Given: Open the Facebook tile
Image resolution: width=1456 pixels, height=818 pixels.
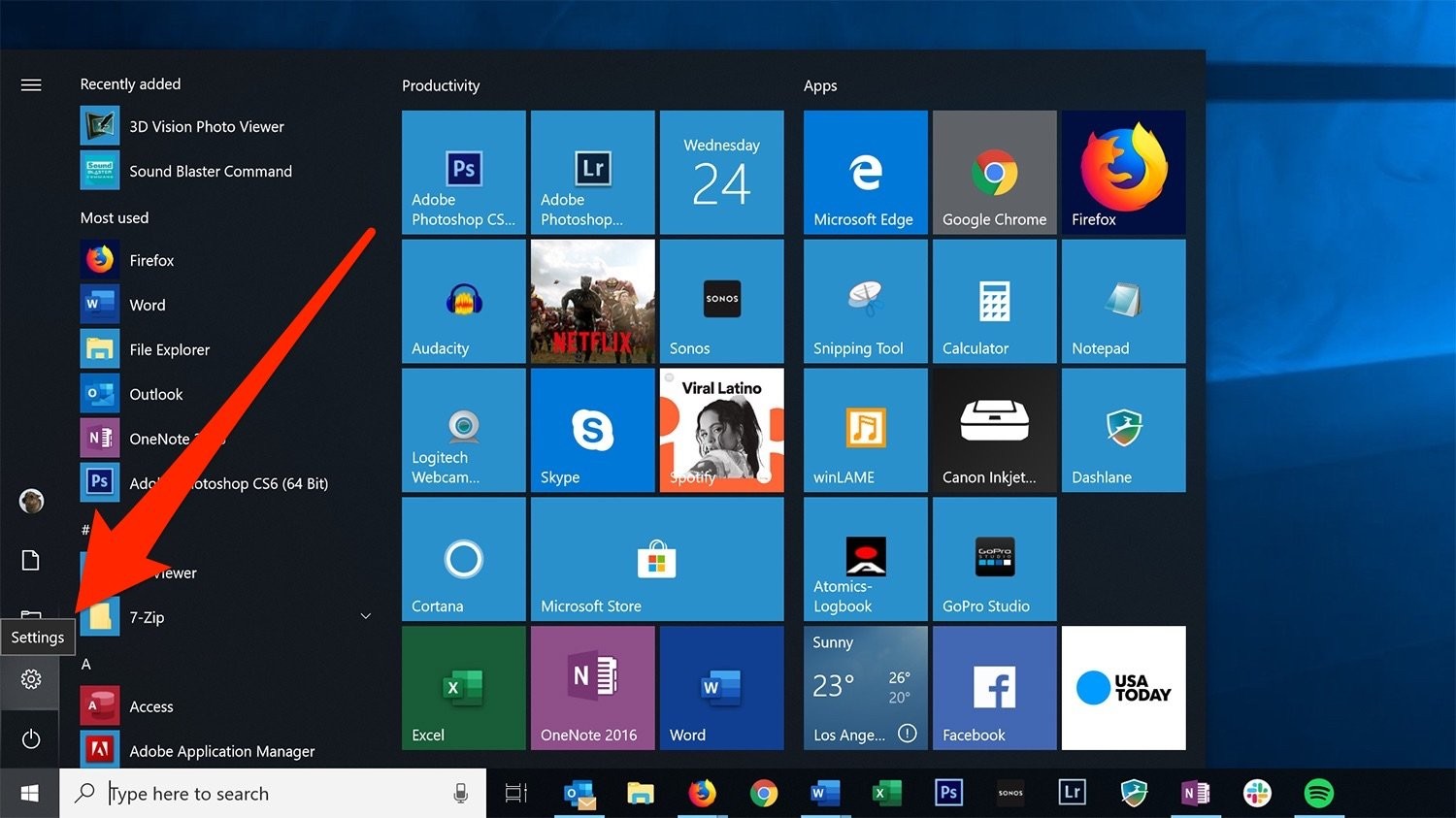Looking at the screenshot, I should pos(995,688).
